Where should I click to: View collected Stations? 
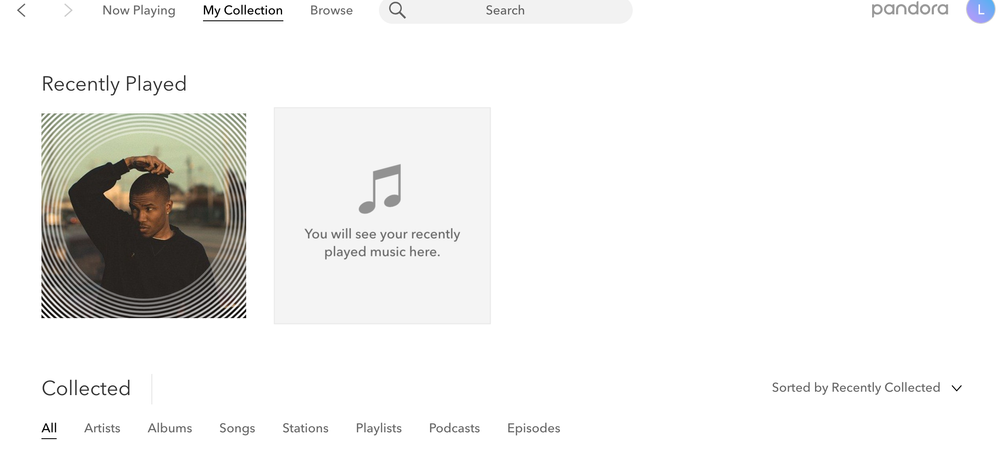[305, 428]
